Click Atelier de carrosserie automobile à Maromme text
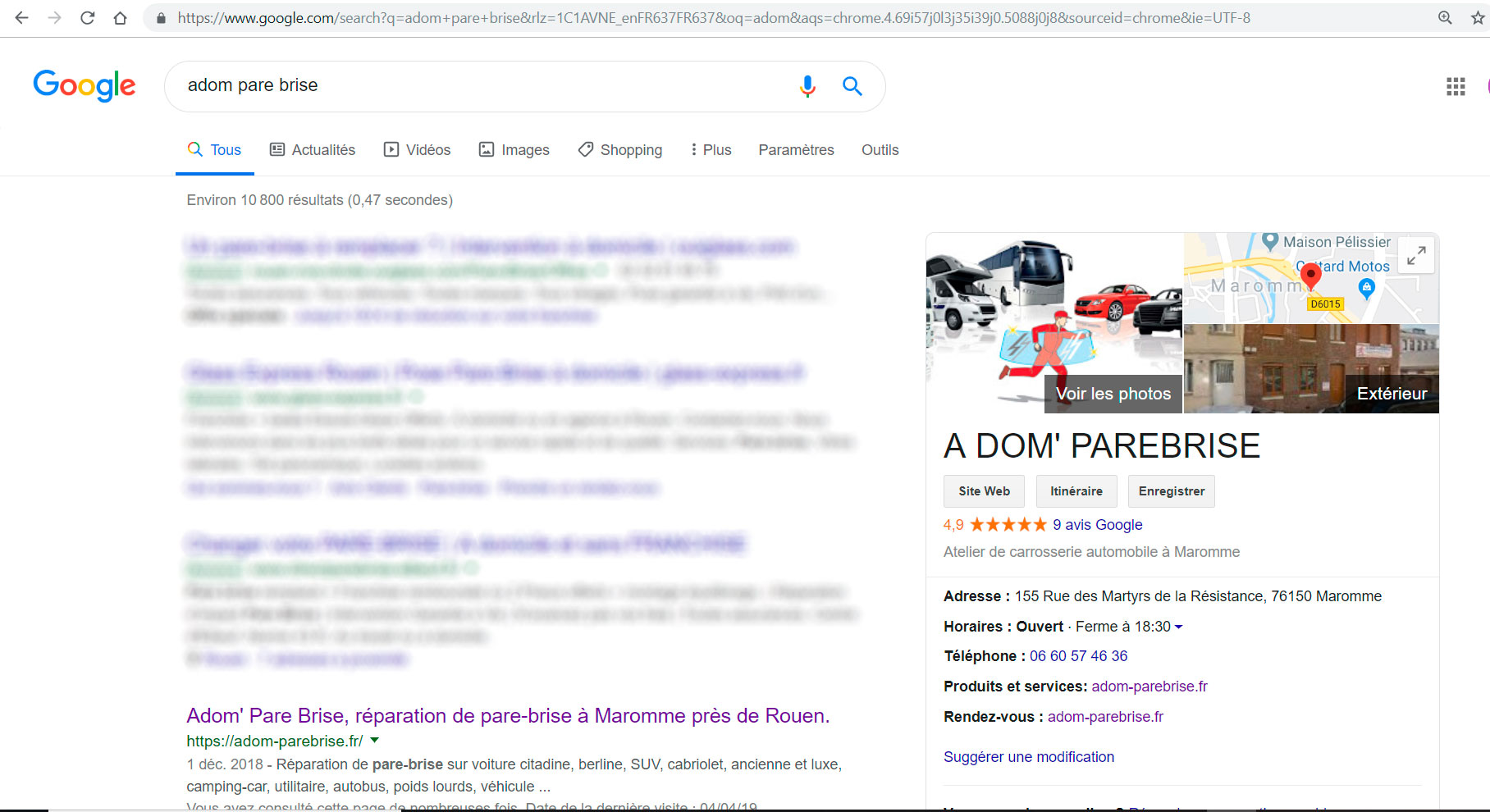 [1091, 552]
